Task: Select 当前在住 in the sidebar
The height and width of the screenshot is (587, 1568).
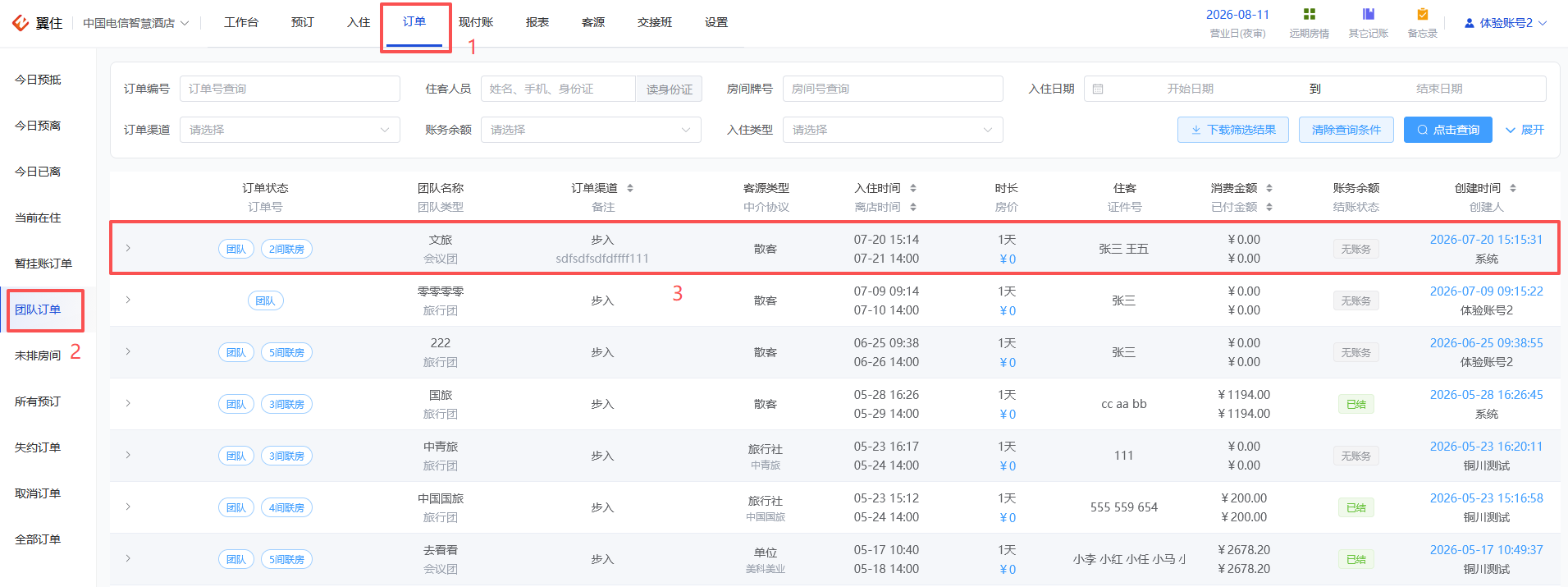Action: [38, 218]
